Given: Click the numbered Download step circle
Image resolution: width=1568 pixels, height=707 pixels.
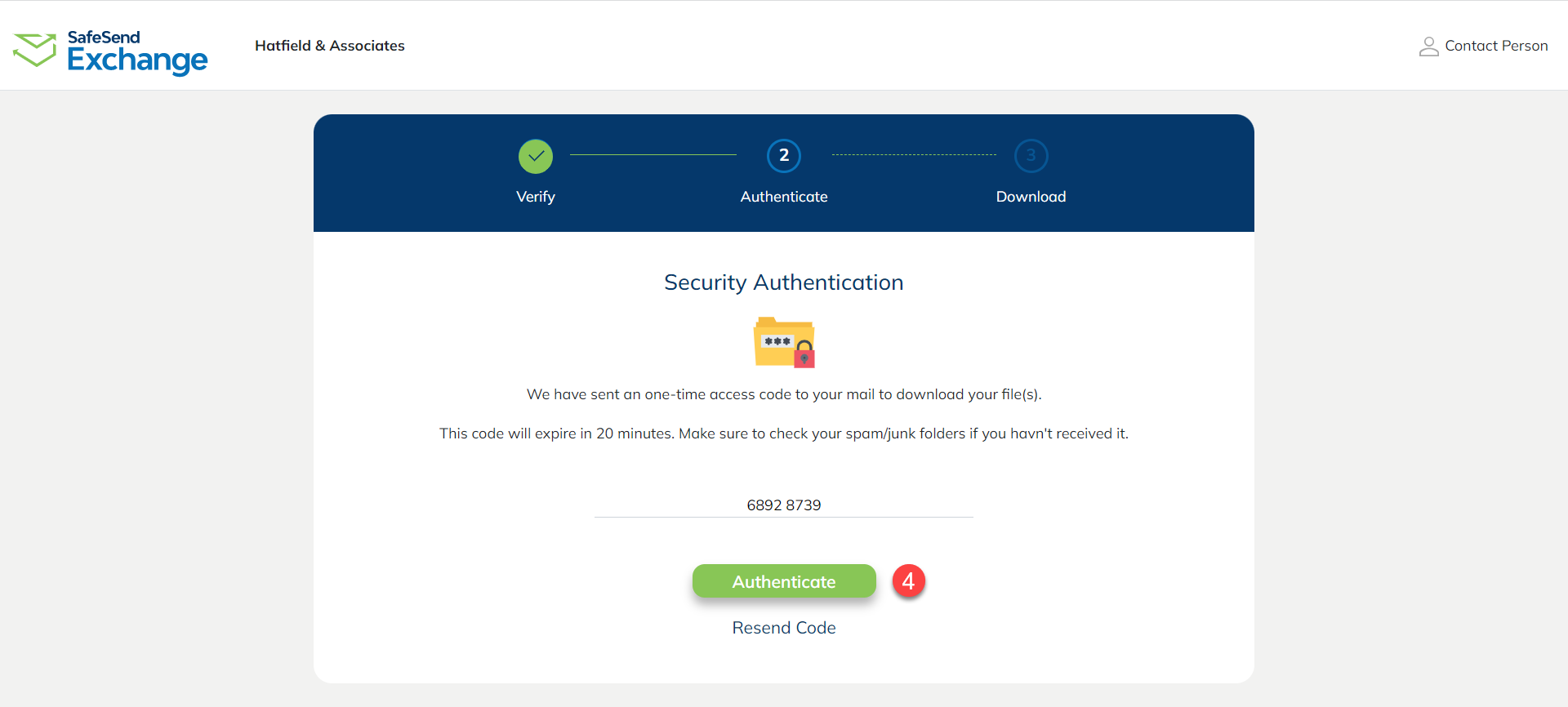Looking at the screenshot, I should (1031, 156).
